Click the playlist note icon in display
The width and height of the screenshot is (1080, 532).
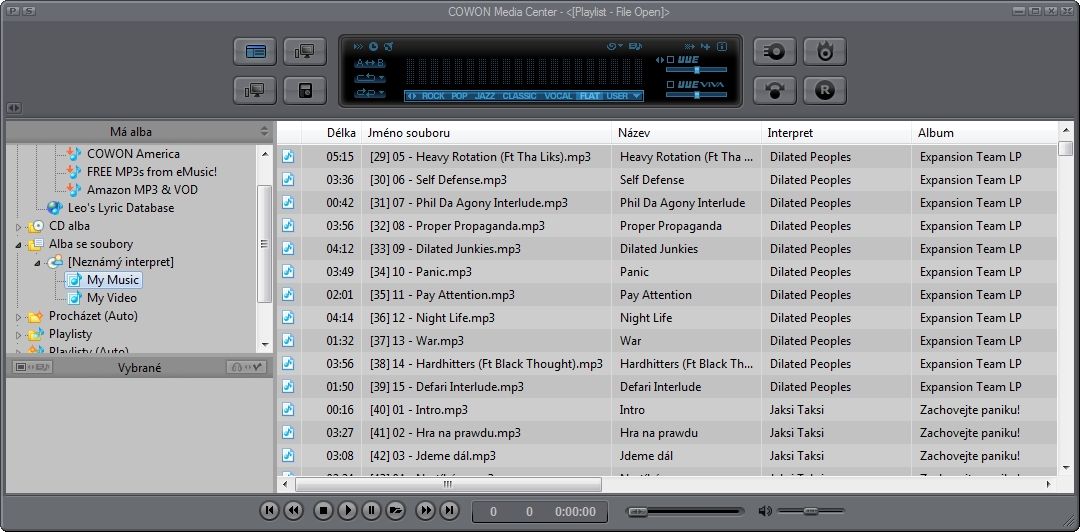point(635,47)
